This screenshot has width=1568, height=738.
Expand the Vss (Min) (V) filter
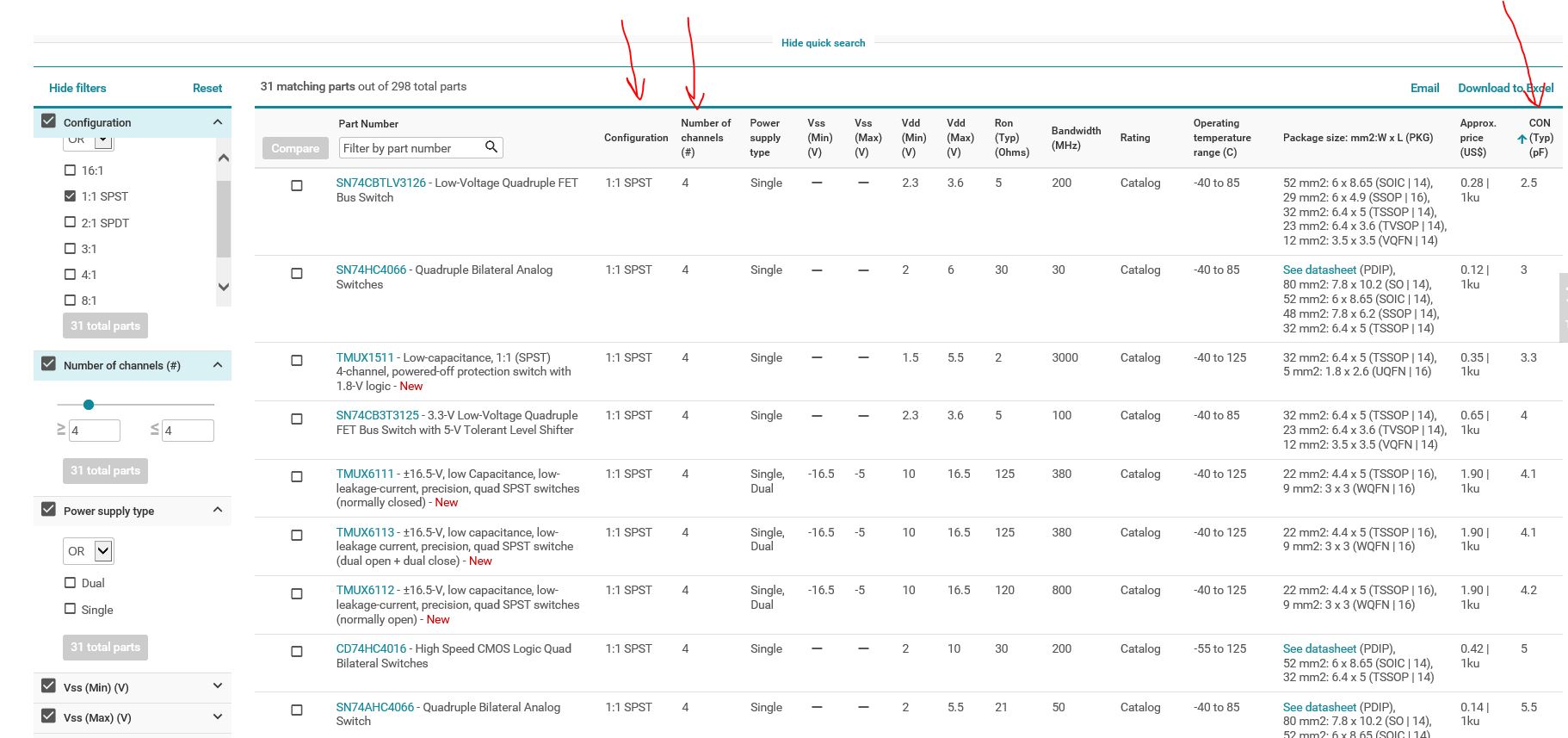[218, 685]
